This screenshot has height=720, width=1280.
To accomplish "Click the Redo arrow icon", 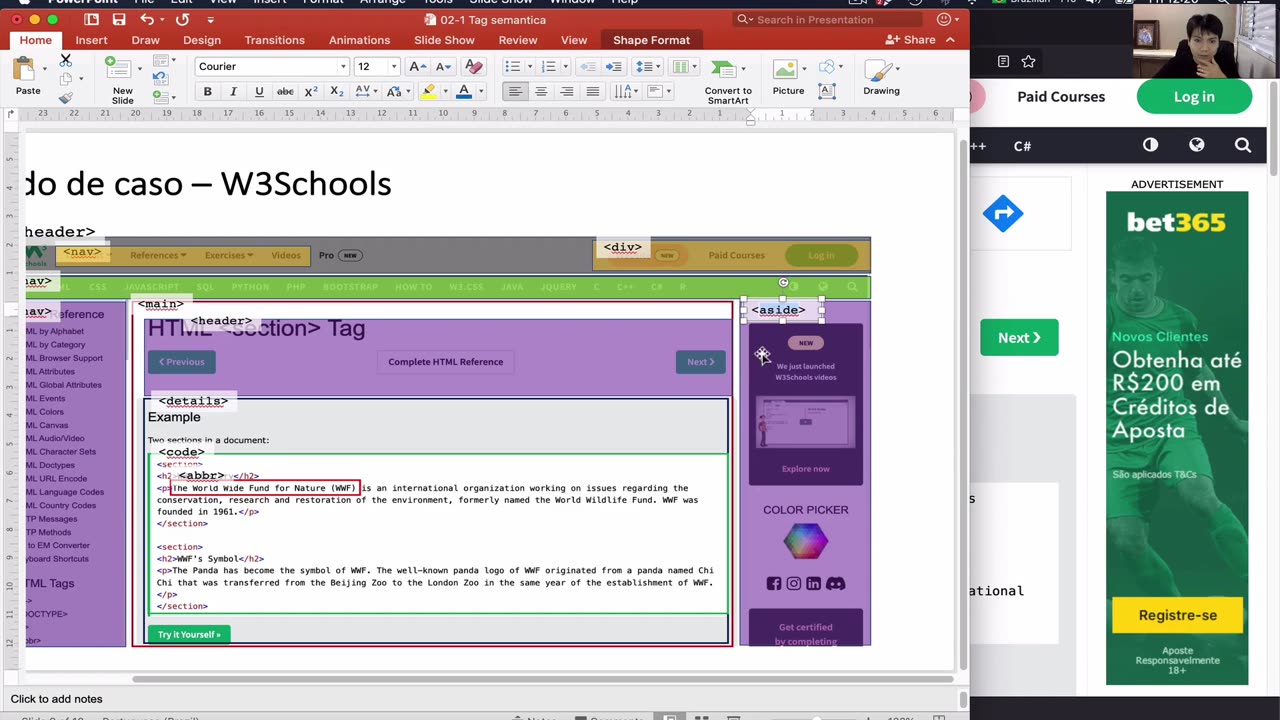I will click(x=182, y=19).
